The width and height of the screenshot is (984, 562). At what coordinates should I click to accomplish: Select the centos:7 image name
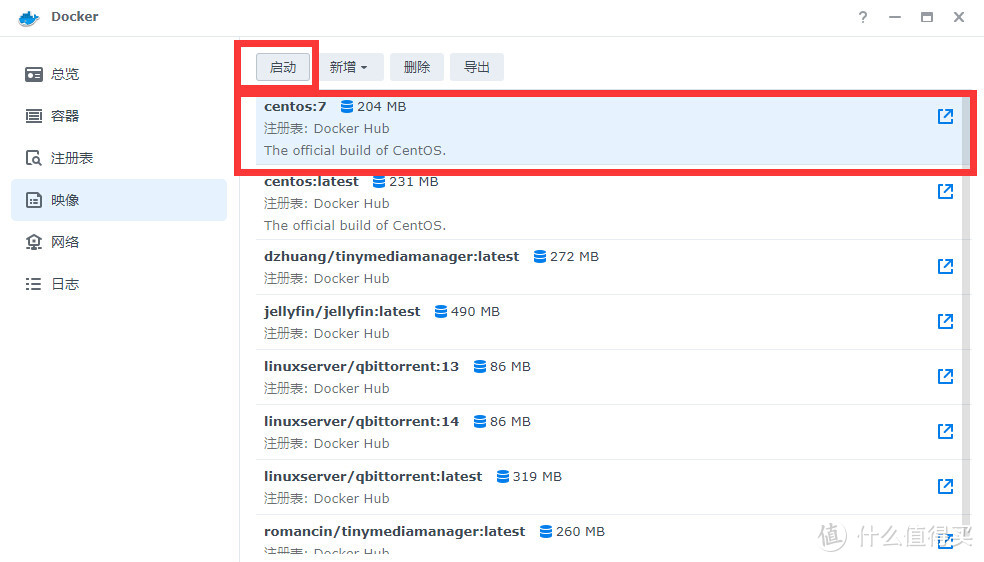tap(295, 107)
